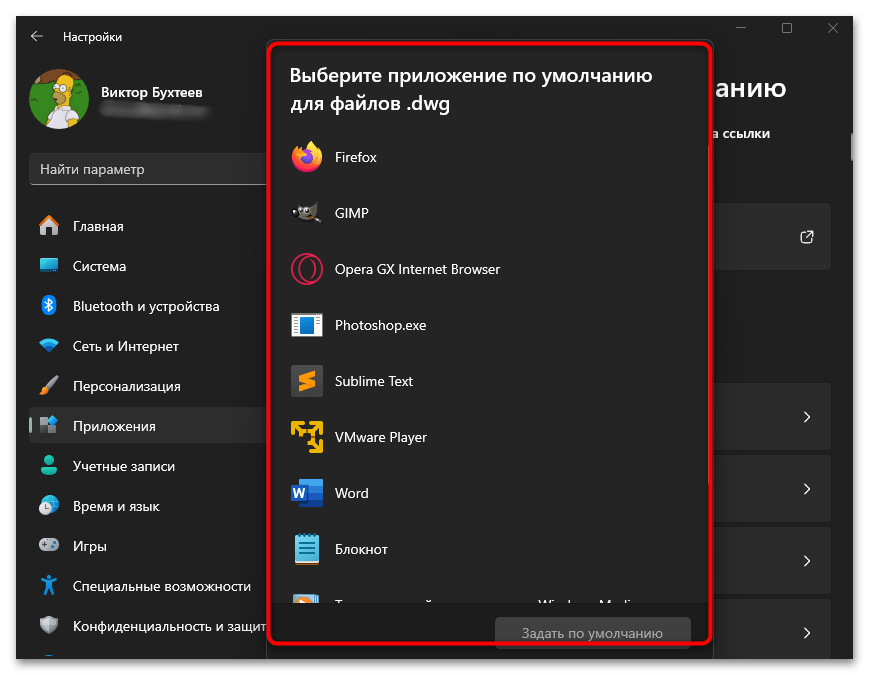
Task: Choose the GIMP icon in the list
Action: [x=306, y=213]
